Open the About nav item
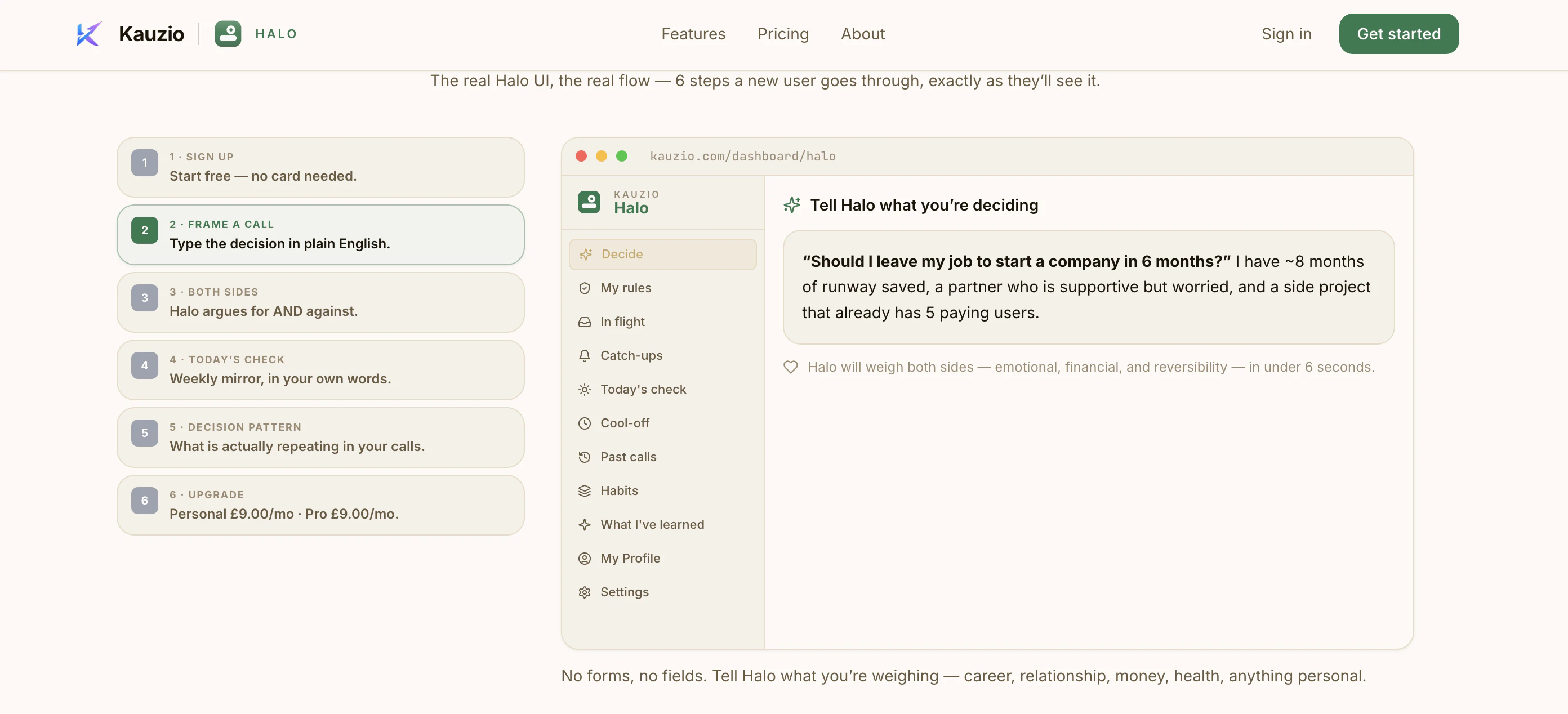 [x=862, y=34]
